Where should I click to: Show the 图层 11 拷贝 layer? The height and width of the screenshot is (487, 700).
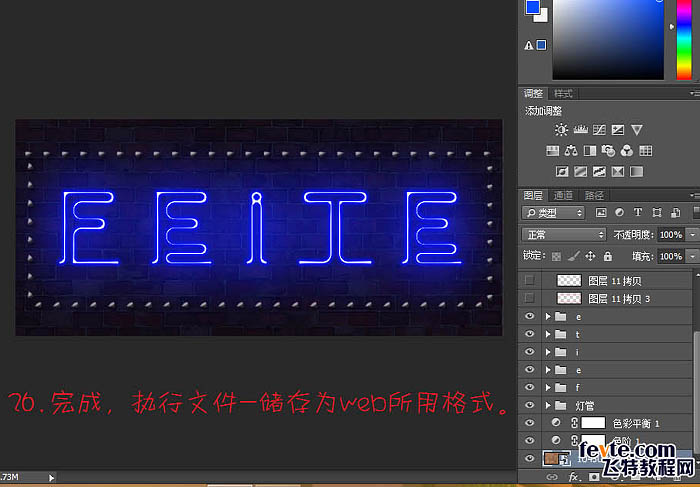pos(530,282)
